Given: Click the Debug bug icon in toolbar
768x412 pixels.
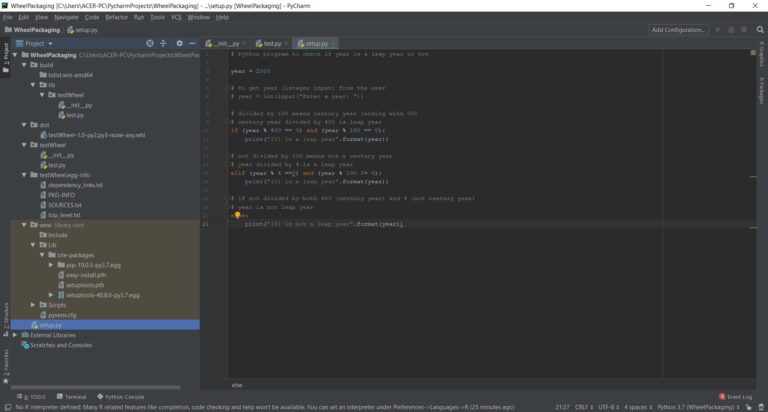Looking at the screenshot, I should coord(729,30).
